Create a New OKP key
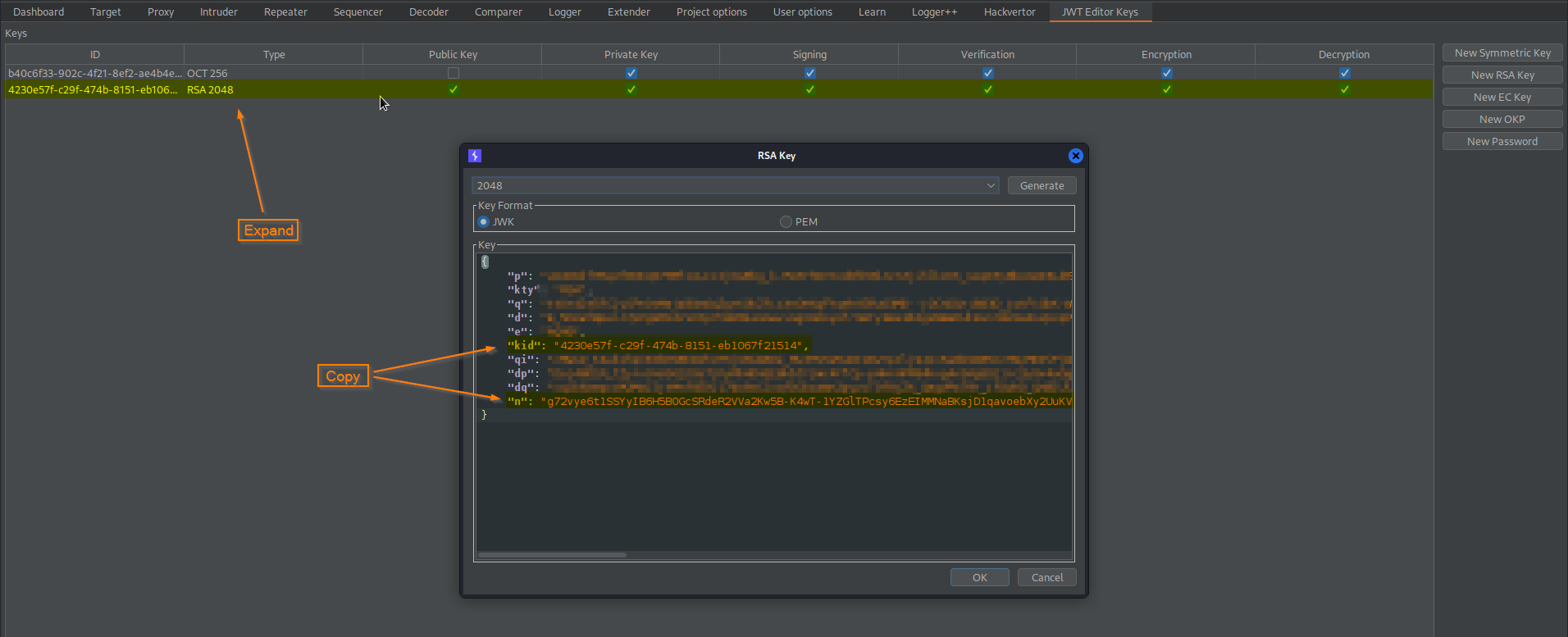 coord(1502,120)
